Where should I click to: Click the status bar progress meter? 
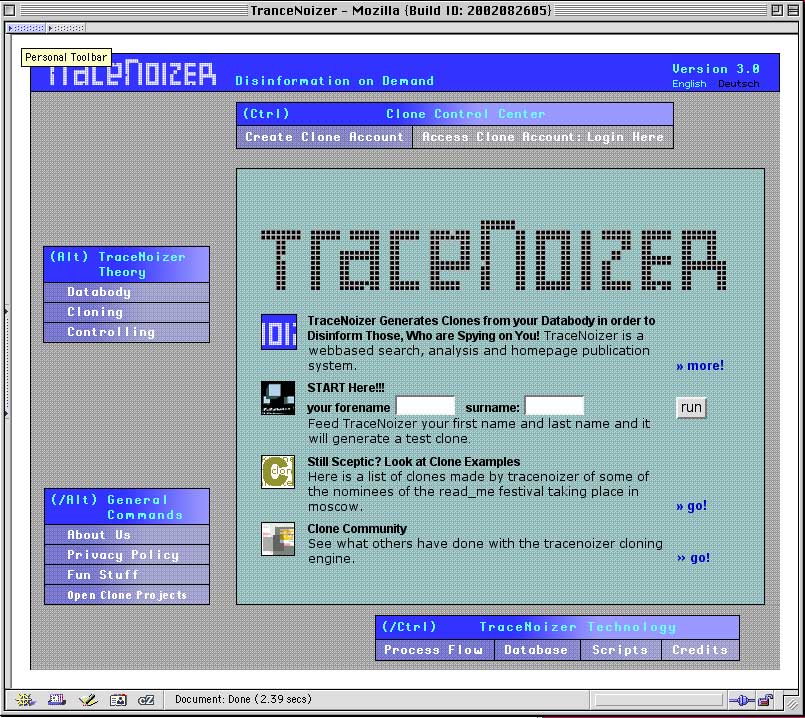click(657, 700)
